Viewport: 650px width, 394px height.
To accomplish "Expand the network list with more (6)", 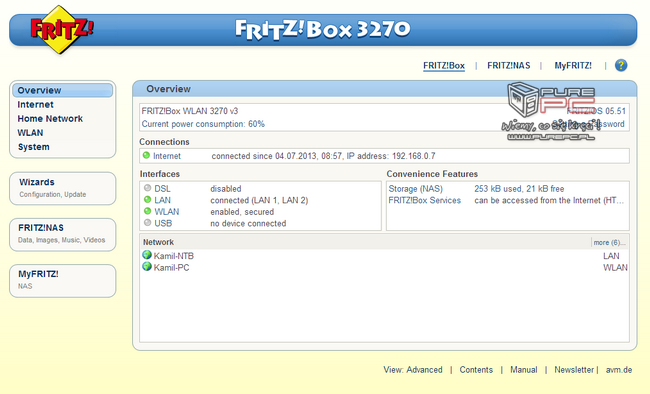I will (x=609, y=242).
